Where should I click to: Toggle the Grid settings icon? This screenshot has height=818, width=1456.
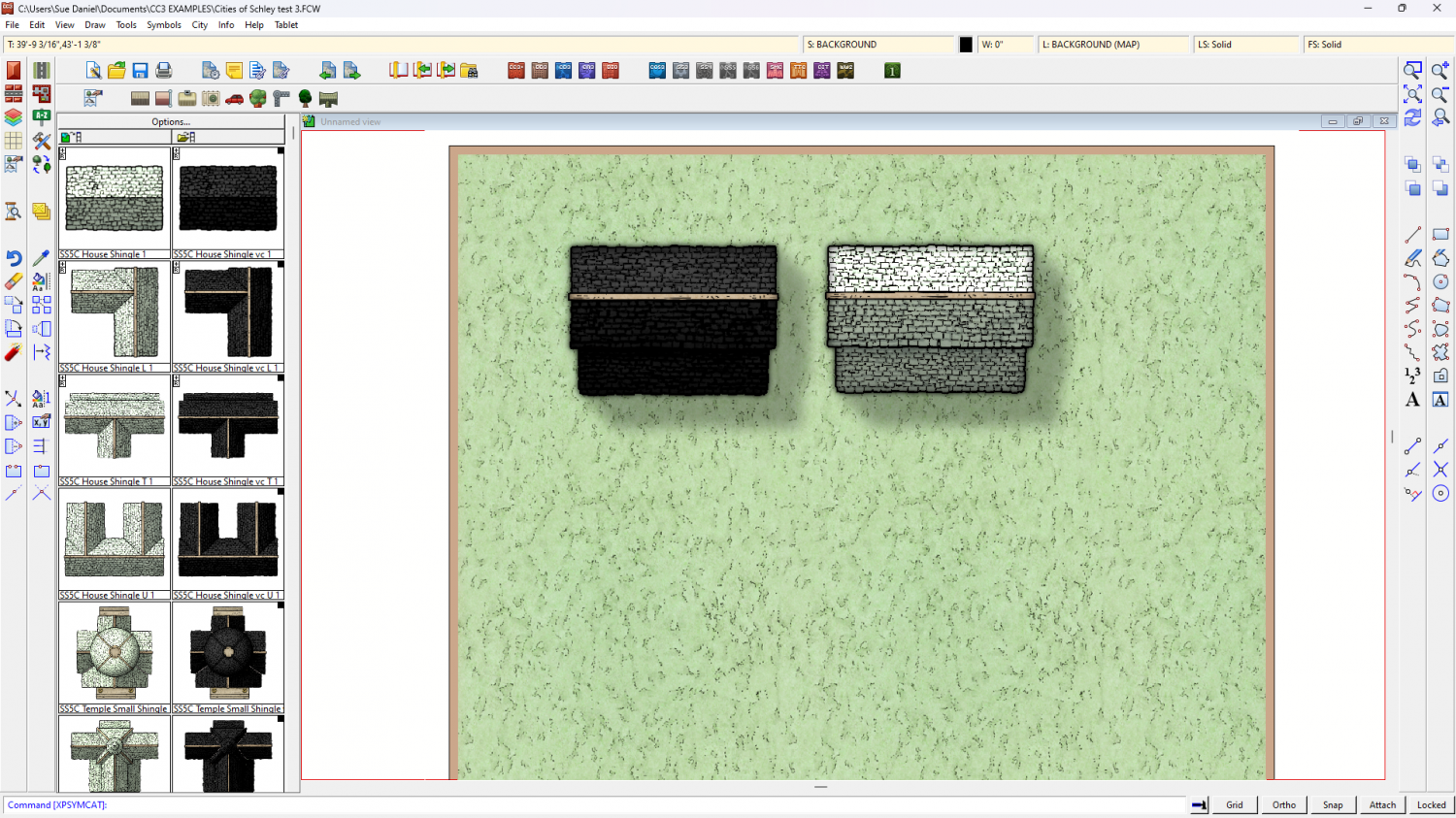point(14,141)
